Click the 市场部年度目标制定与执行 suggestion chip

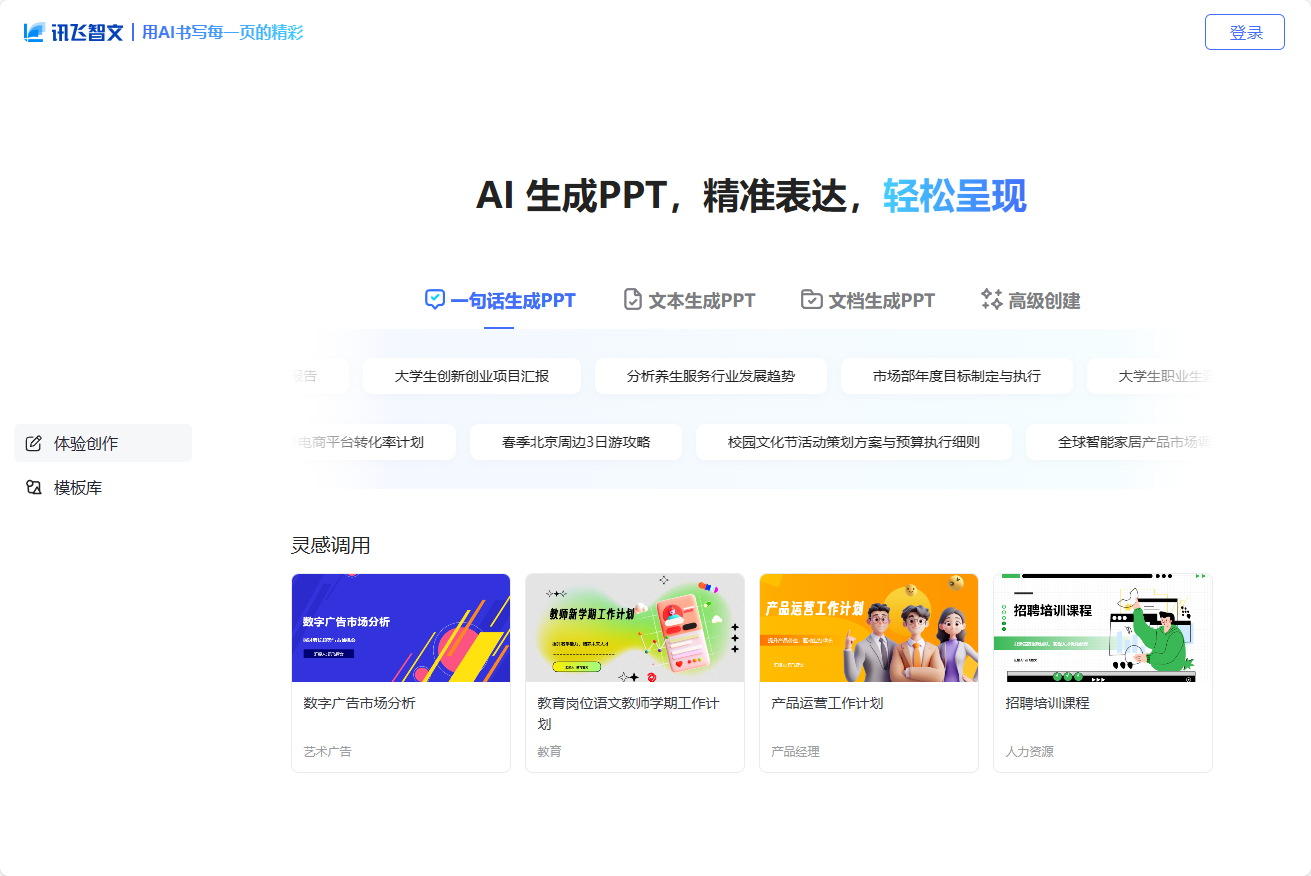click(x=956, y=376)
